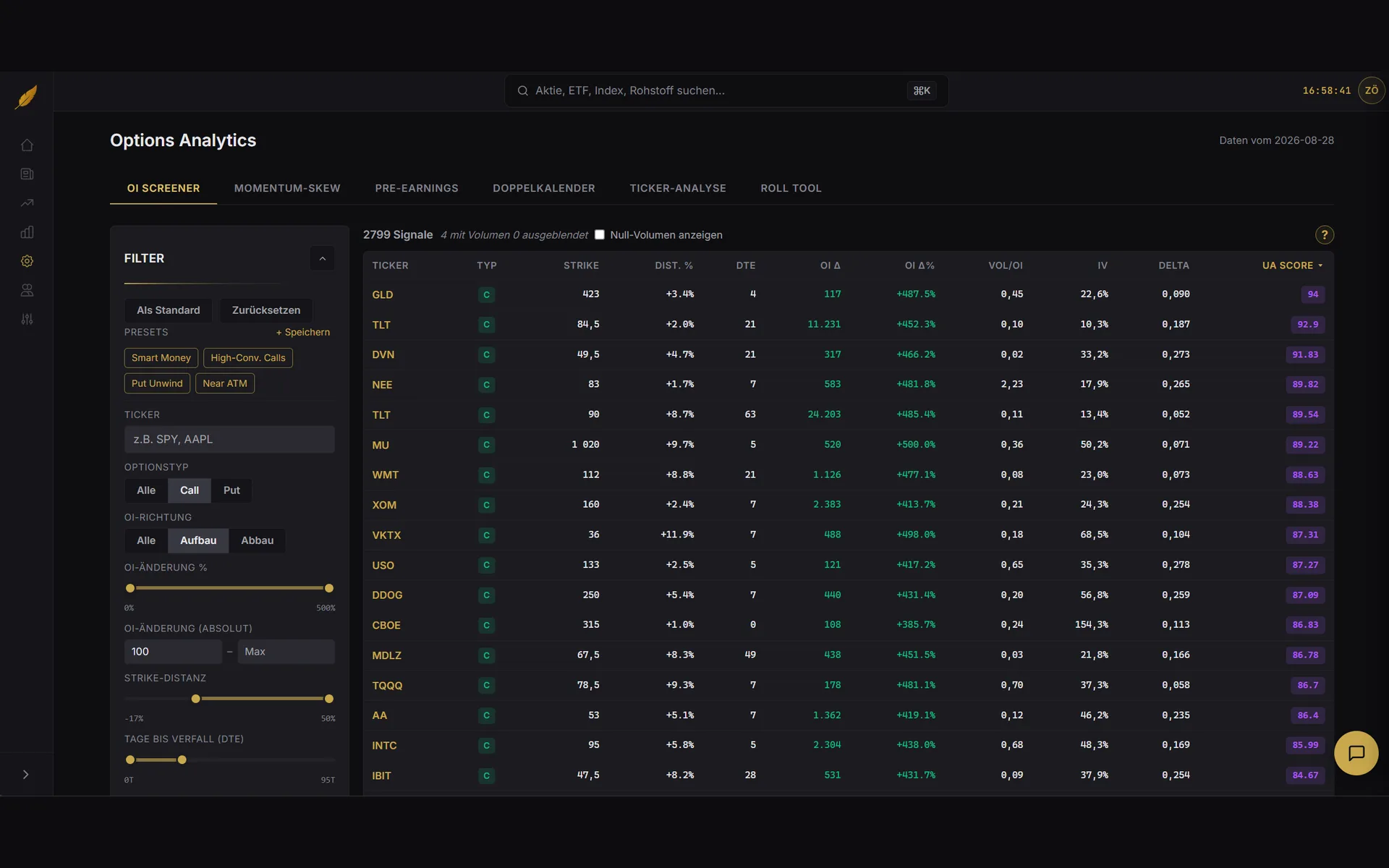Click the ⌘K shortcut badge

pyautogui.click(x=921, y=90)
